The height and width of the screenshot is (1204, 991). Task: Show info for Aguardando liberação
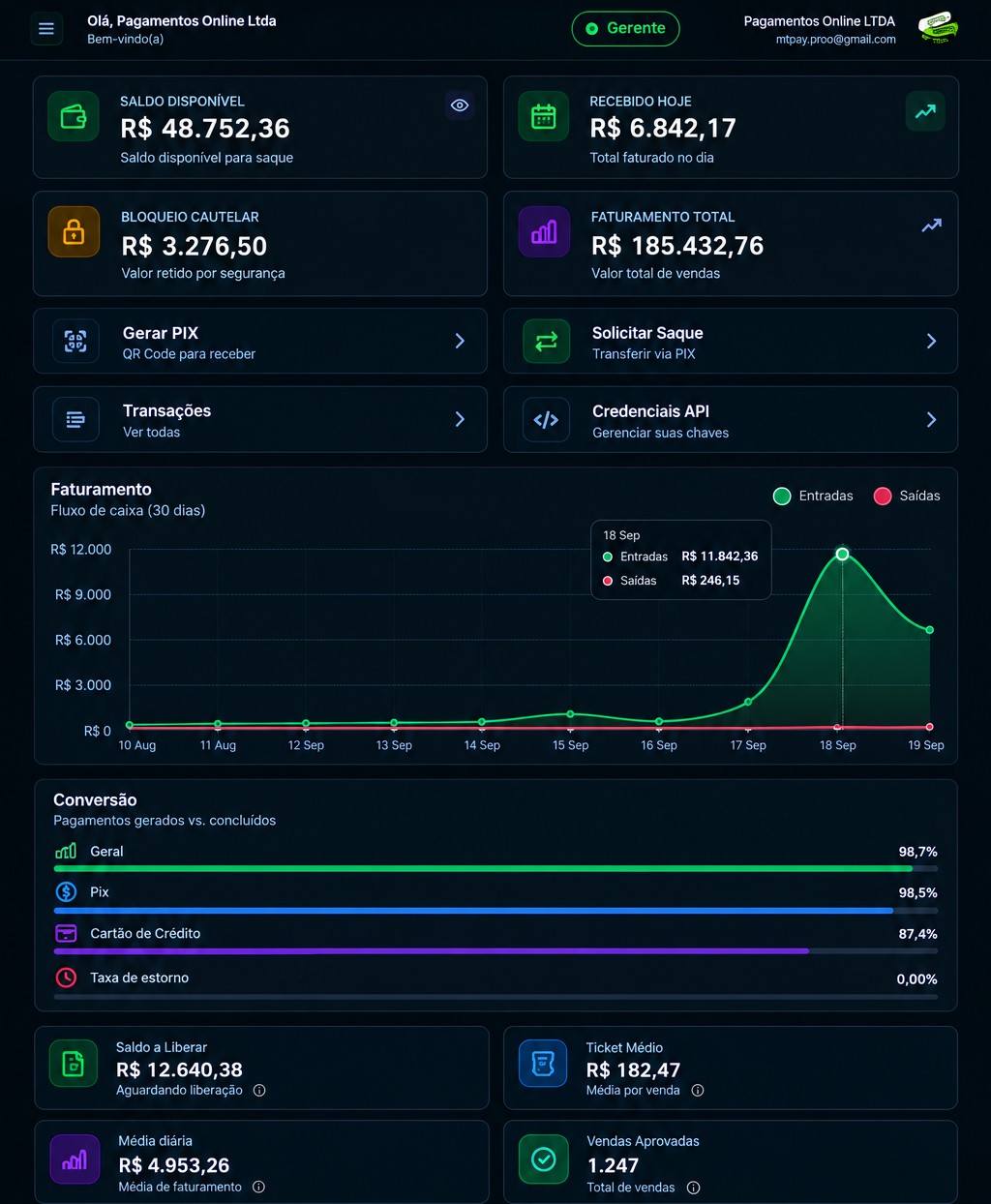pos(259,1090)
